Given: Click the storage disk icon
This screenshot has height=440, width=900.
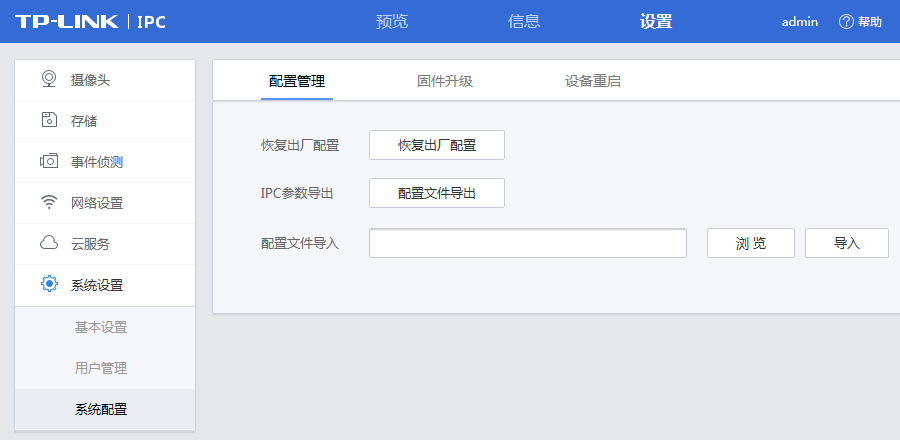Looking at the screenshot, I should pyautogui.click(x=48, y=120).
